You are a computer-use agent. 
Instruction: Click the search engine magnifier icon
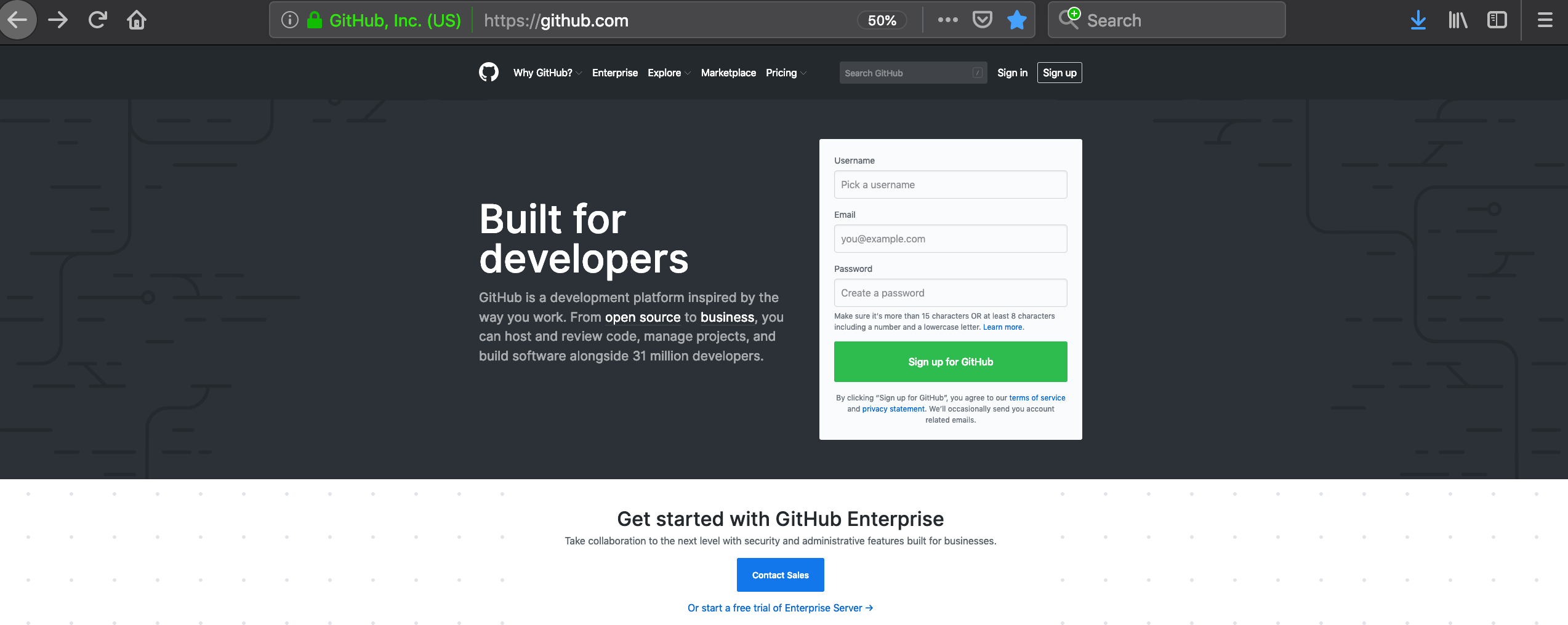1069,18
